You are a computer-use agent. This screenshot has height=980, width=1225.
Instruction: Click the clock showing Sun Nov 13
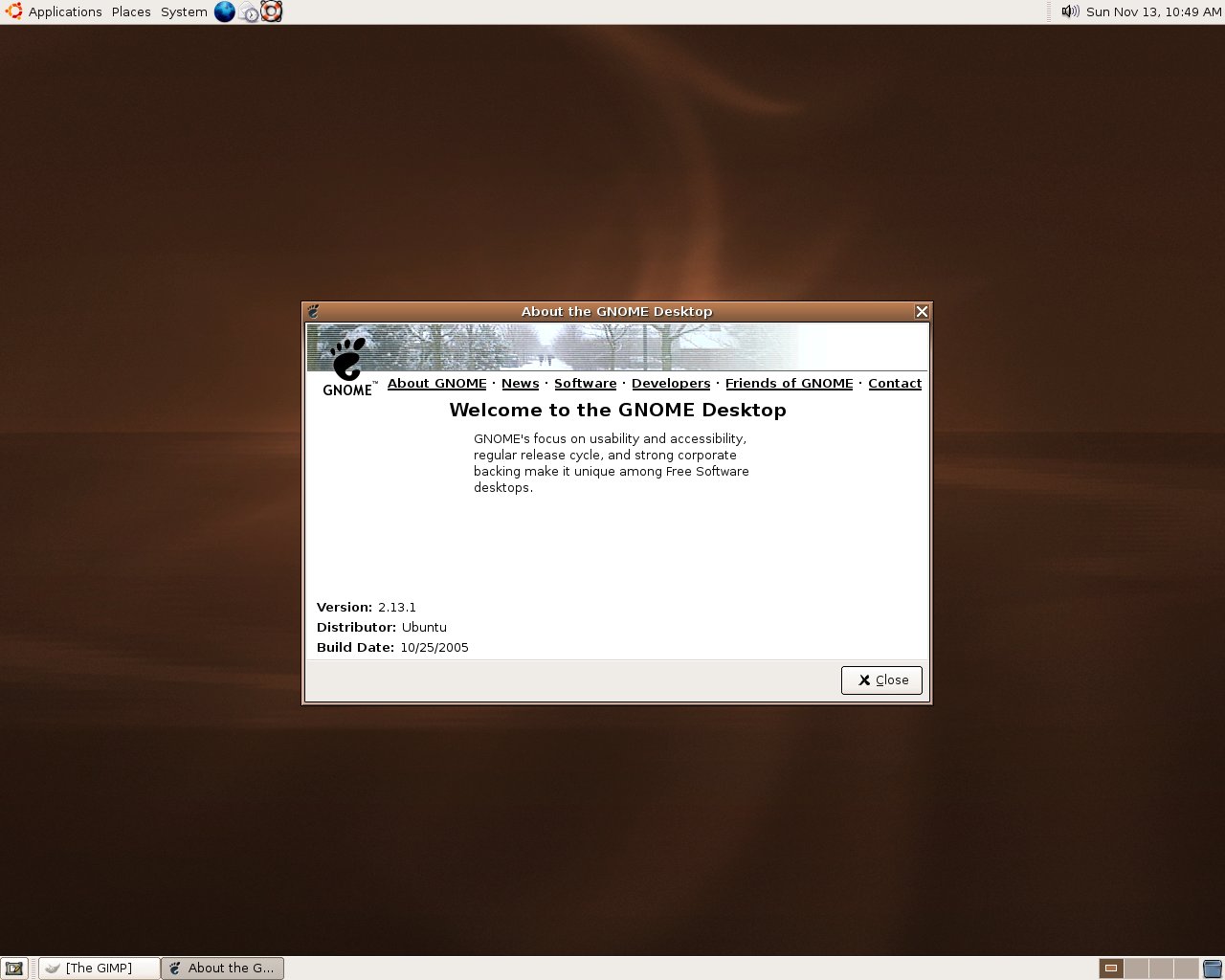[x=1153, y=11]
